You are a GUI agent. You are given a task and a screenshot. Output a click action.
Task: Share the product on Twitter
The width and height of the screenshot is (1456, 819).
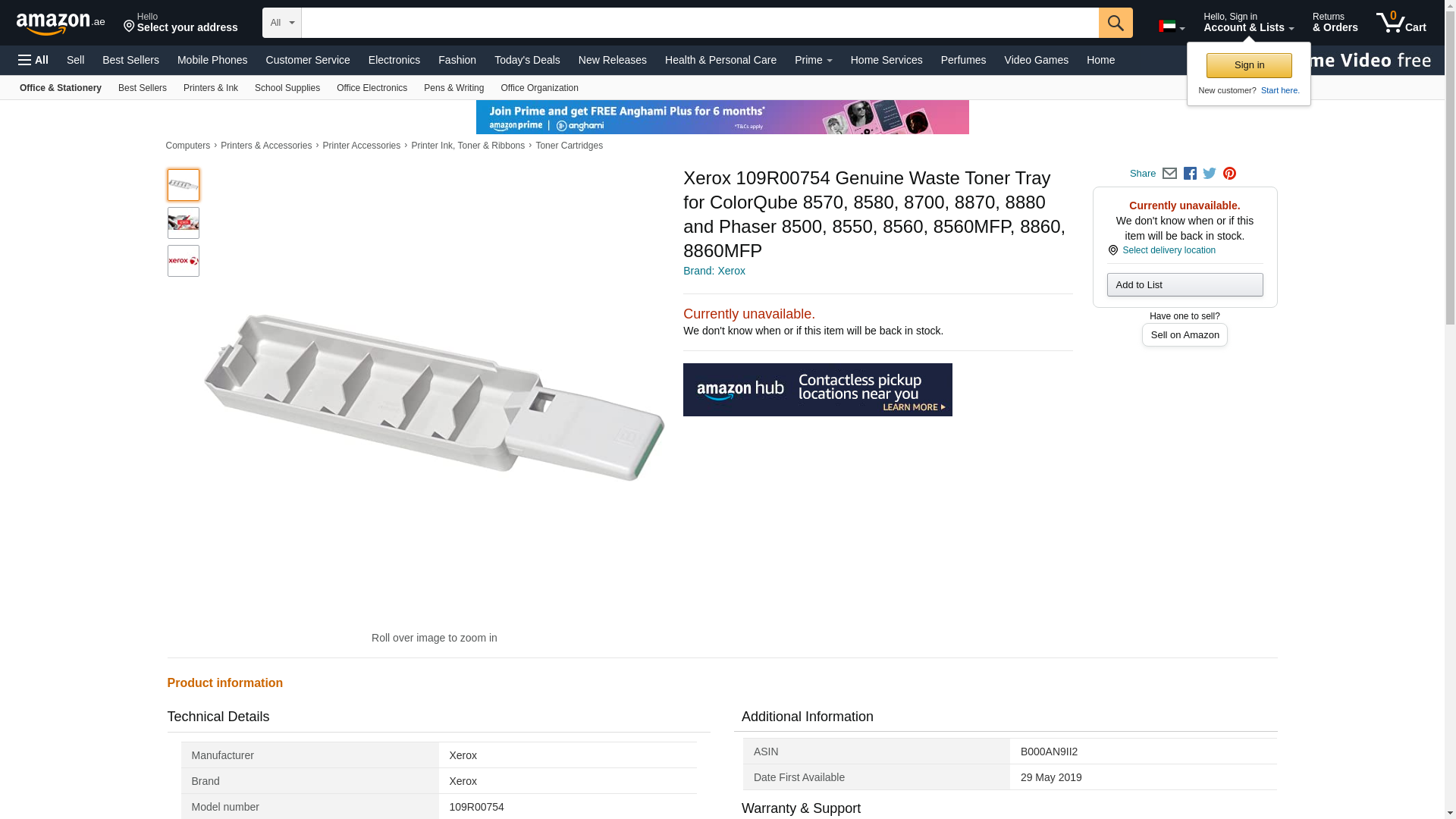coord(1210,174)
